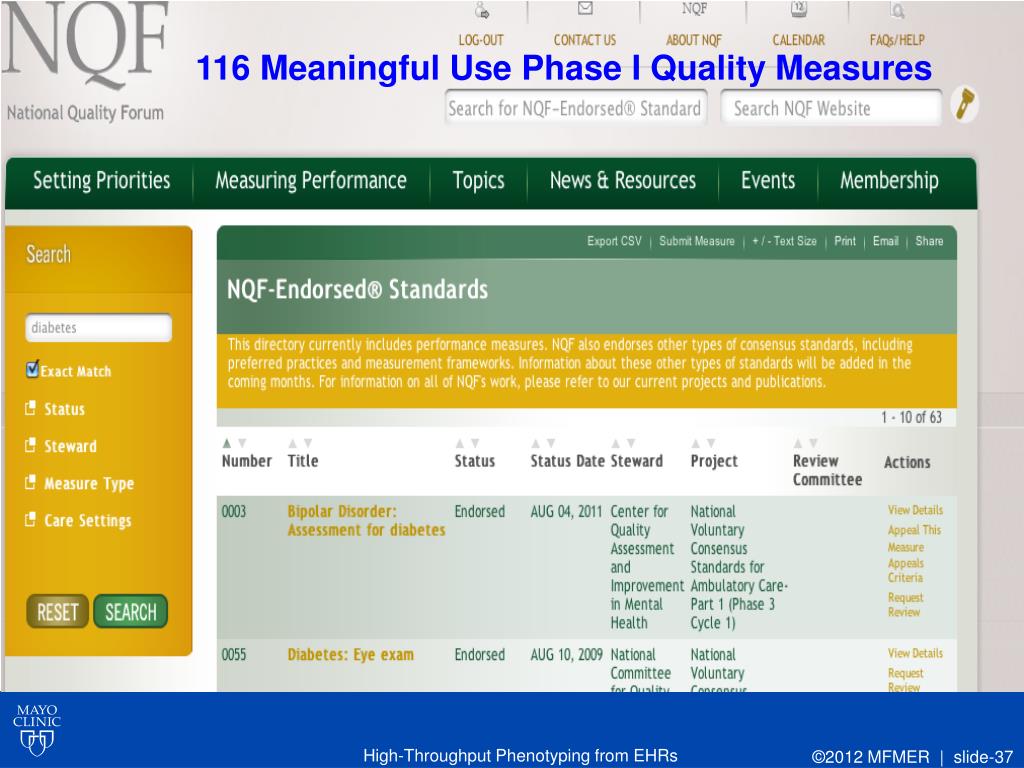
Task: Click the FAQs/HELP magnifier icon
Action: coord(897,10)
